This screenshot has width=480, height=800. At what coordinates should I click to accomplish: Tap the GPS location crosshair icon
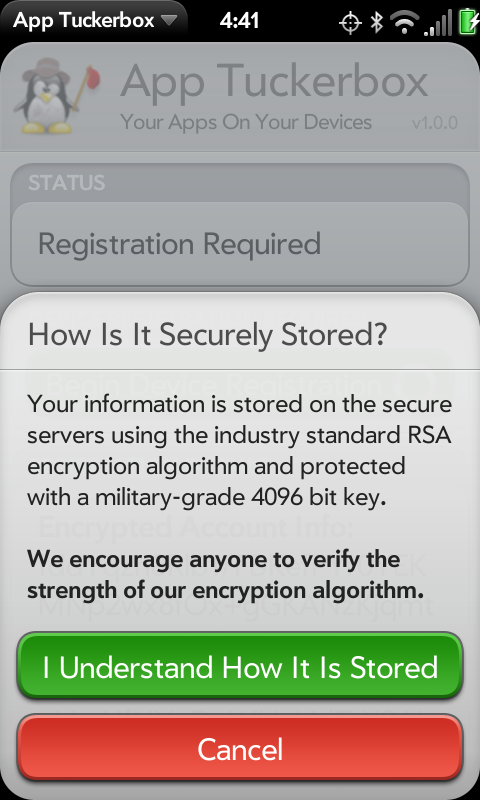[x=350, y=22]
